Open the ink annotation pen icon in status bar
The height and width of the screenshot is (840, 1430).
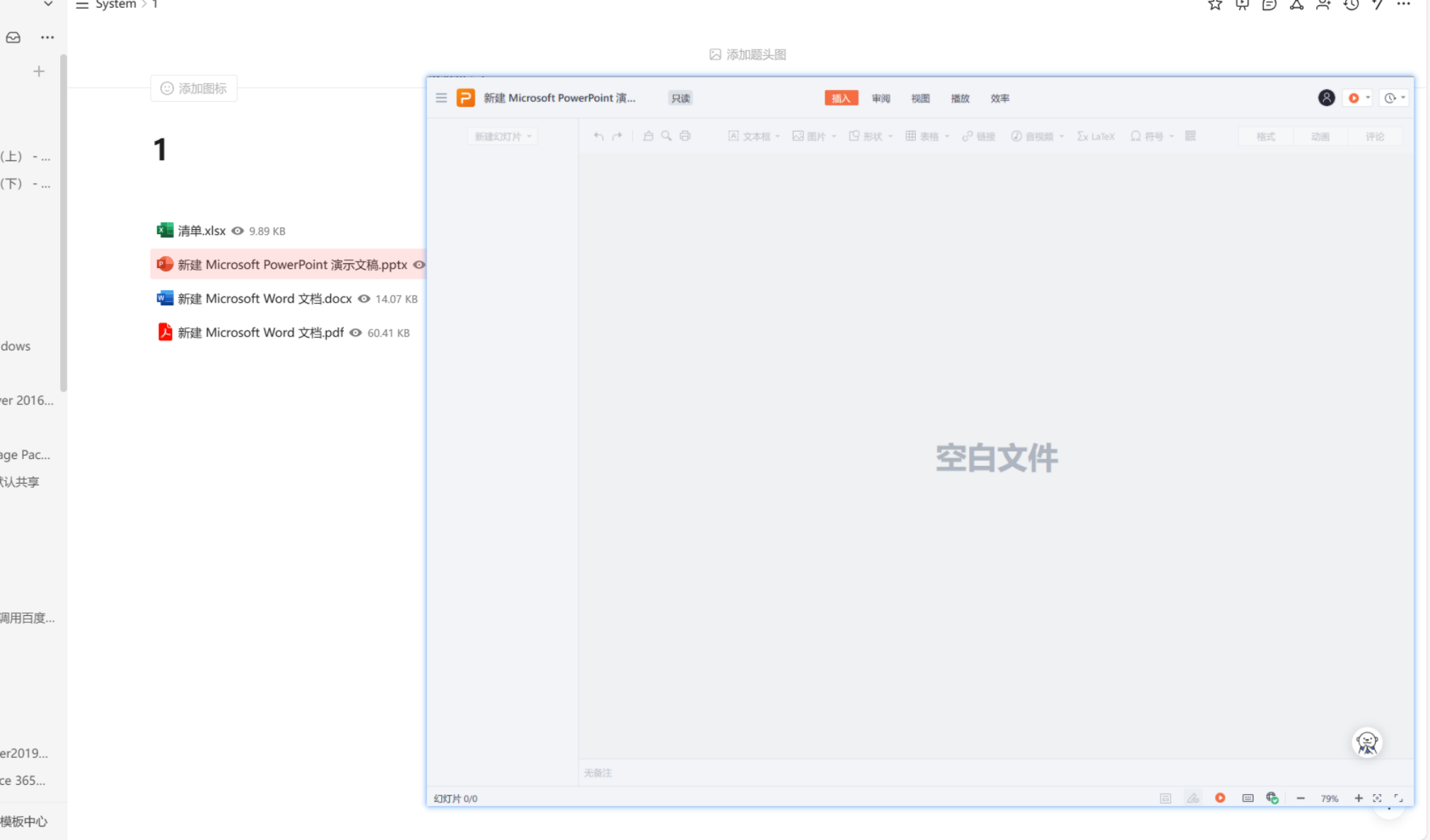point(1193,798)
